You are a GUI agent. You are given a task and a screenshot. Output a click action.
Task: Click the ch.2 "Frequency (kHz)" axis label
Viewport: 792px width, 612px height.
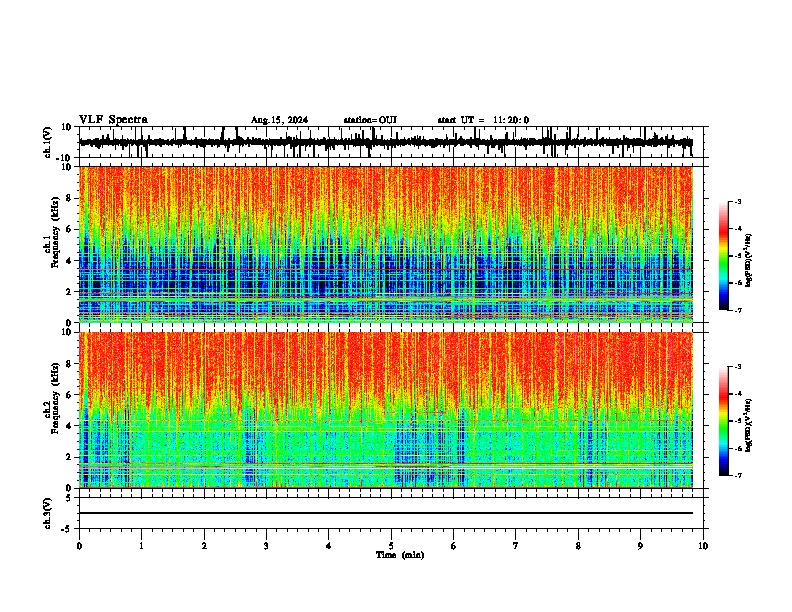(55, 398)
